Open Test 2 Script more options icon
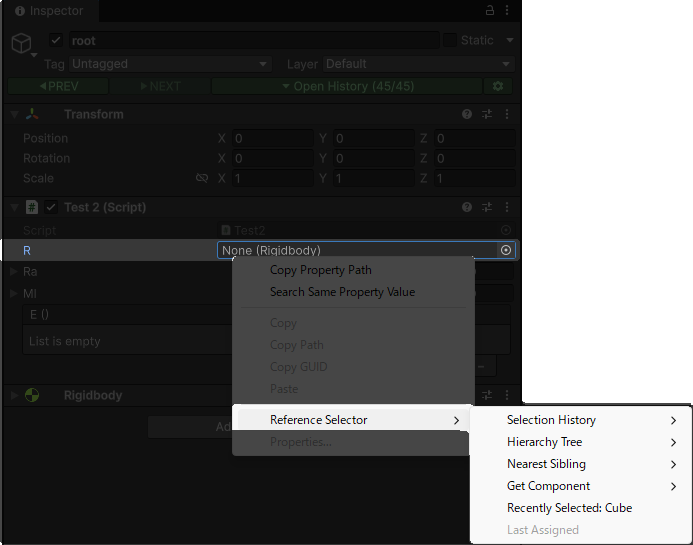693x545 pixels. tap(507, 208)
